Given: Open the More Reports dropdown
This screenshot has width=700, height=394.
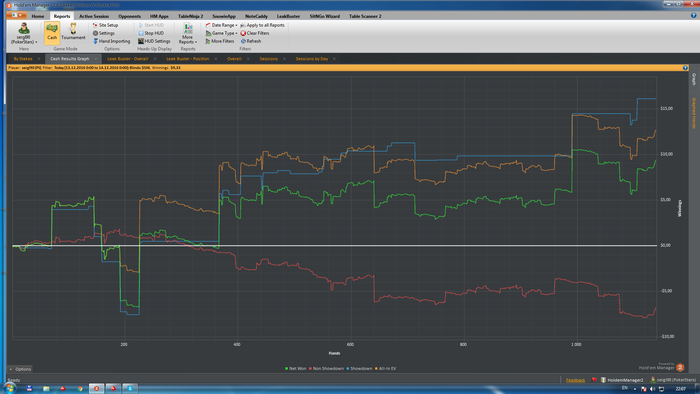Looking at the screenshot, I should tap(188, 33).
